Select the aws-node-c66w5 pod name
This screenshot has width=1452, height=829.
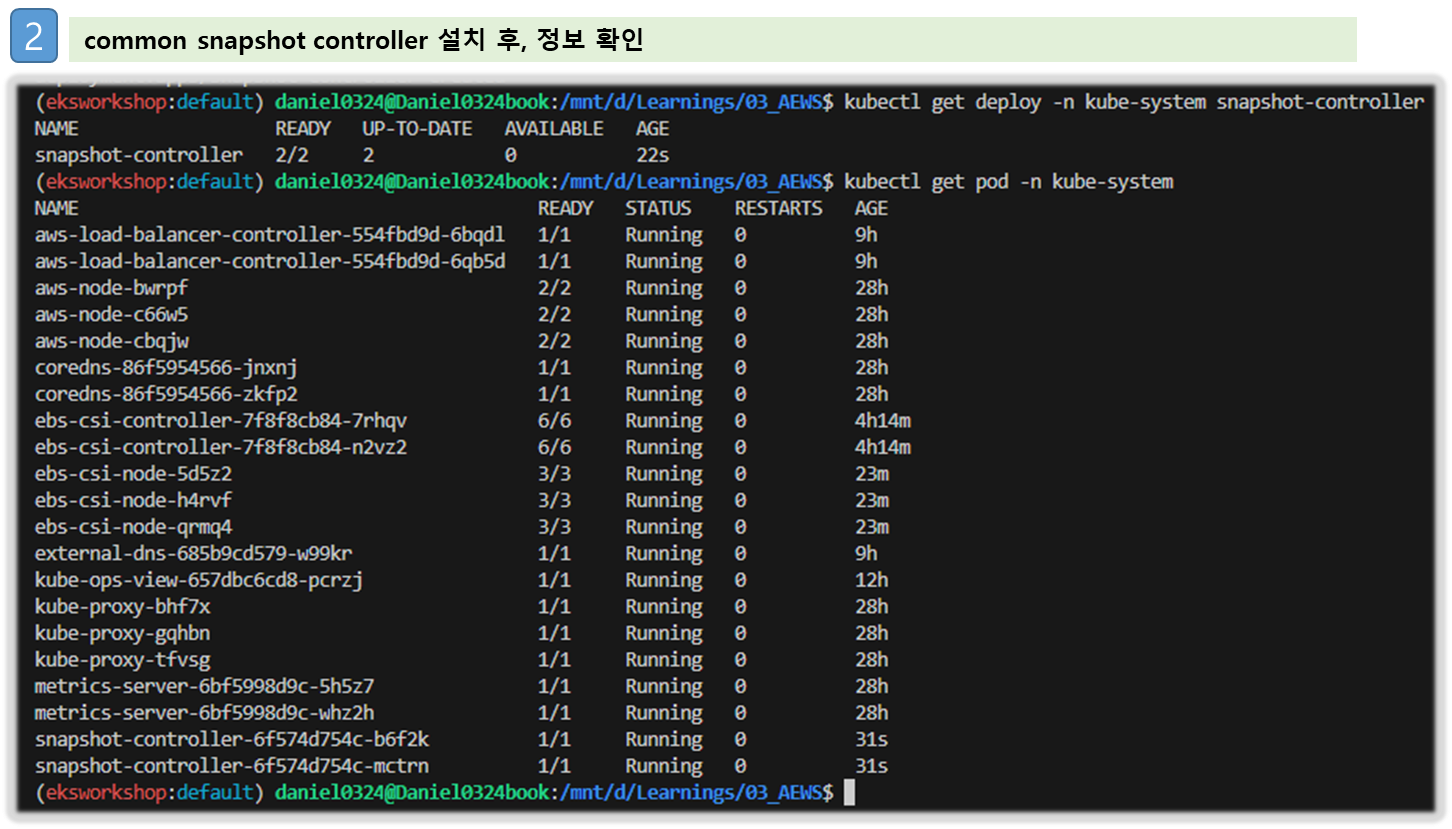click(112, 314)
